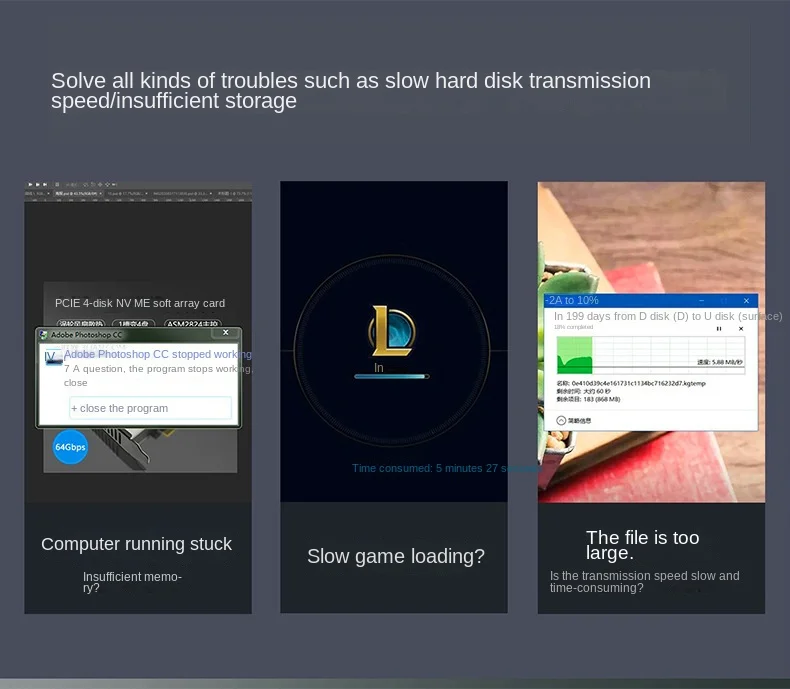Screen dimensions: 790x689
Task: Click the blue 64Gbps badge
Action: click(x=70, y=447)
